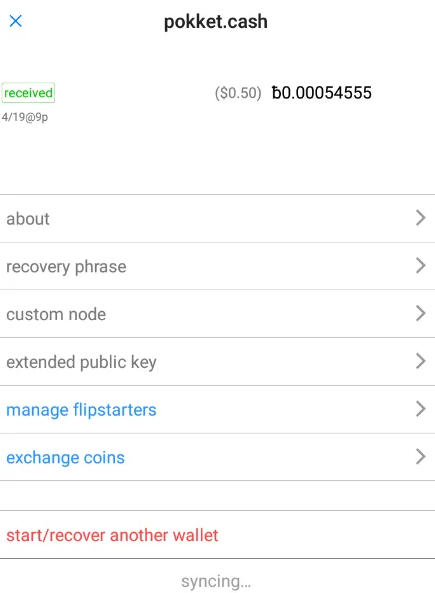435x593 pixels.
Task: Open the recovery phrase entry
Action: click(218, 266)
